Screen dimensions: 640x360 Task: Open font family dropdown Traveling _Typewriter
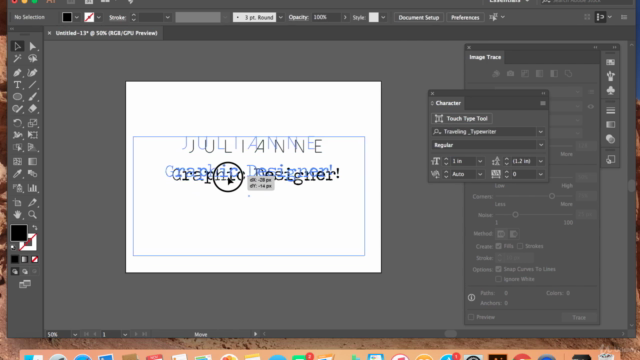540,132
